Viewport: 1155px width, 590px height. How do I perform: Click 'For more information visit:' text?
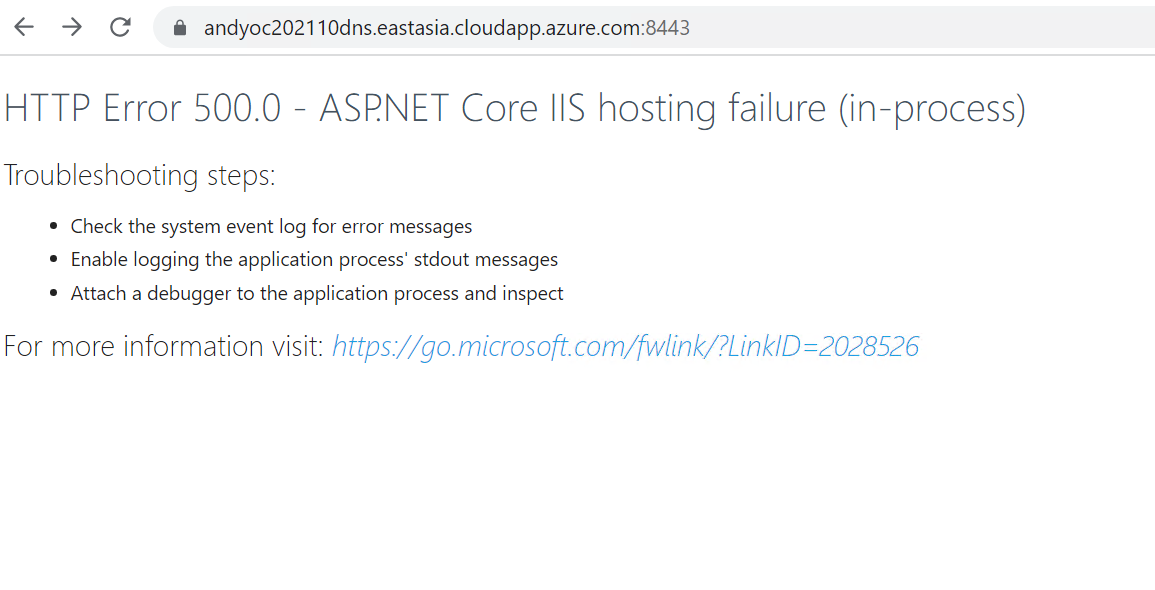[x=163, y=347]
